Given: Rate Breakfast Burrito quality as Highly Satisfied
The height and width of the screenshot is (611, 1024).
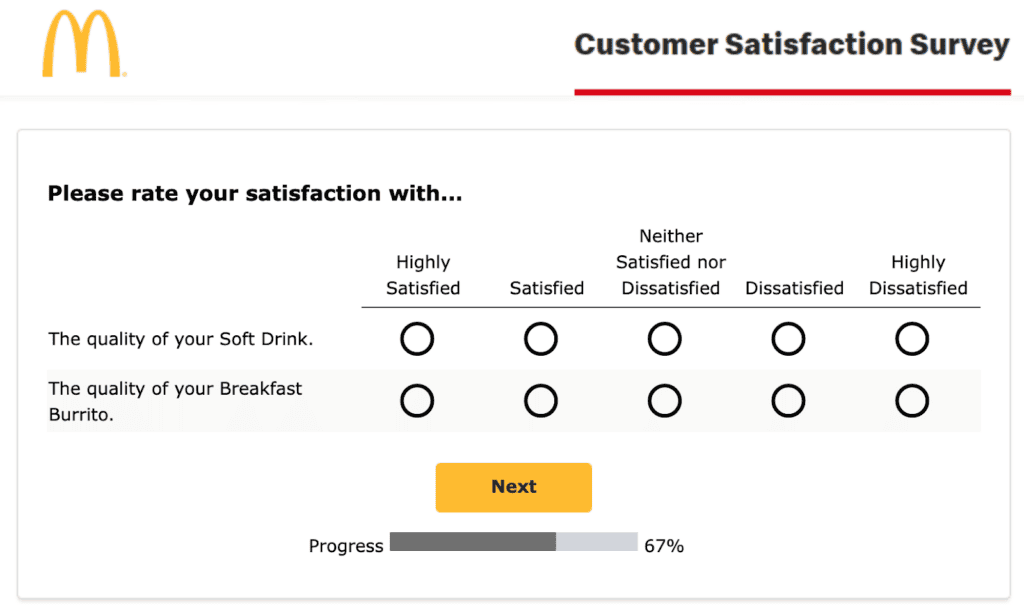Looking at the screenshot, I should click(x=417, y=401).
